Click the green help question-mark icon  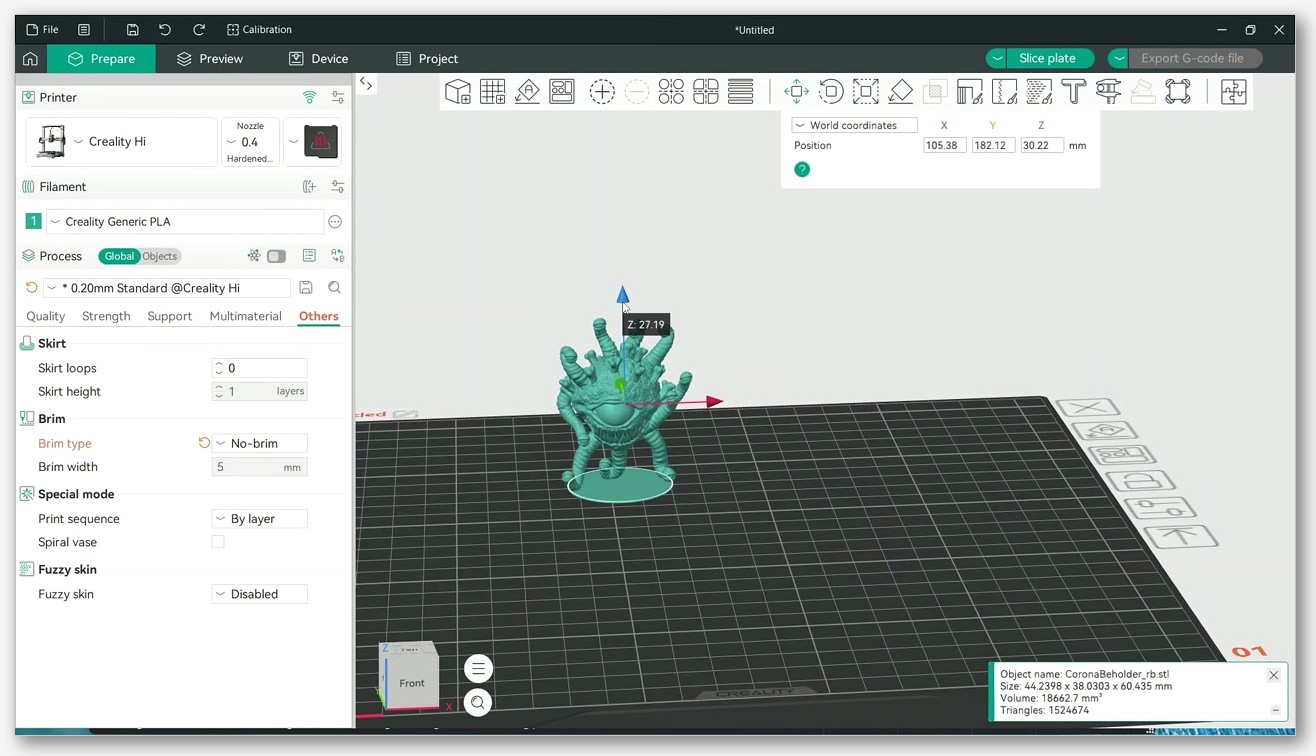(802, 170)
